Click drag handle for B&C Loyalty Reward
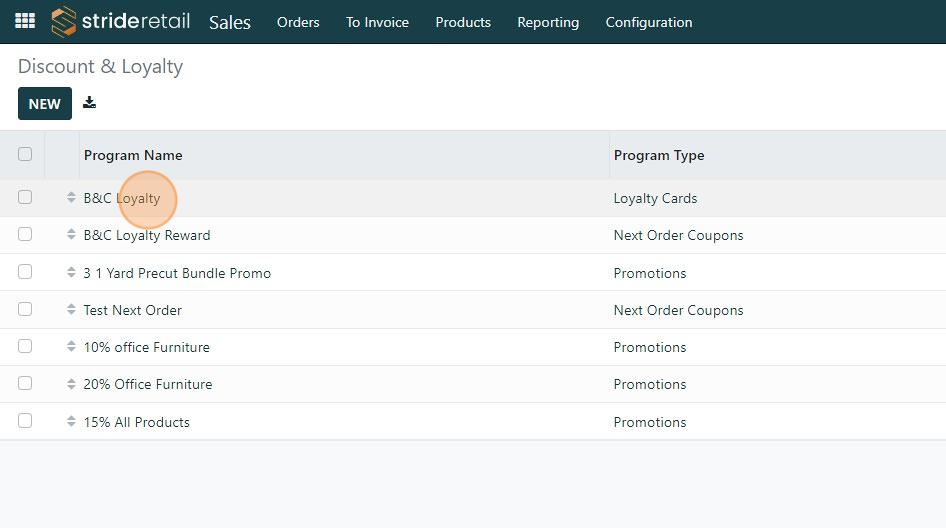Image resolution: width=946 pixels, height=528 pixels. [x=71, y=235]
